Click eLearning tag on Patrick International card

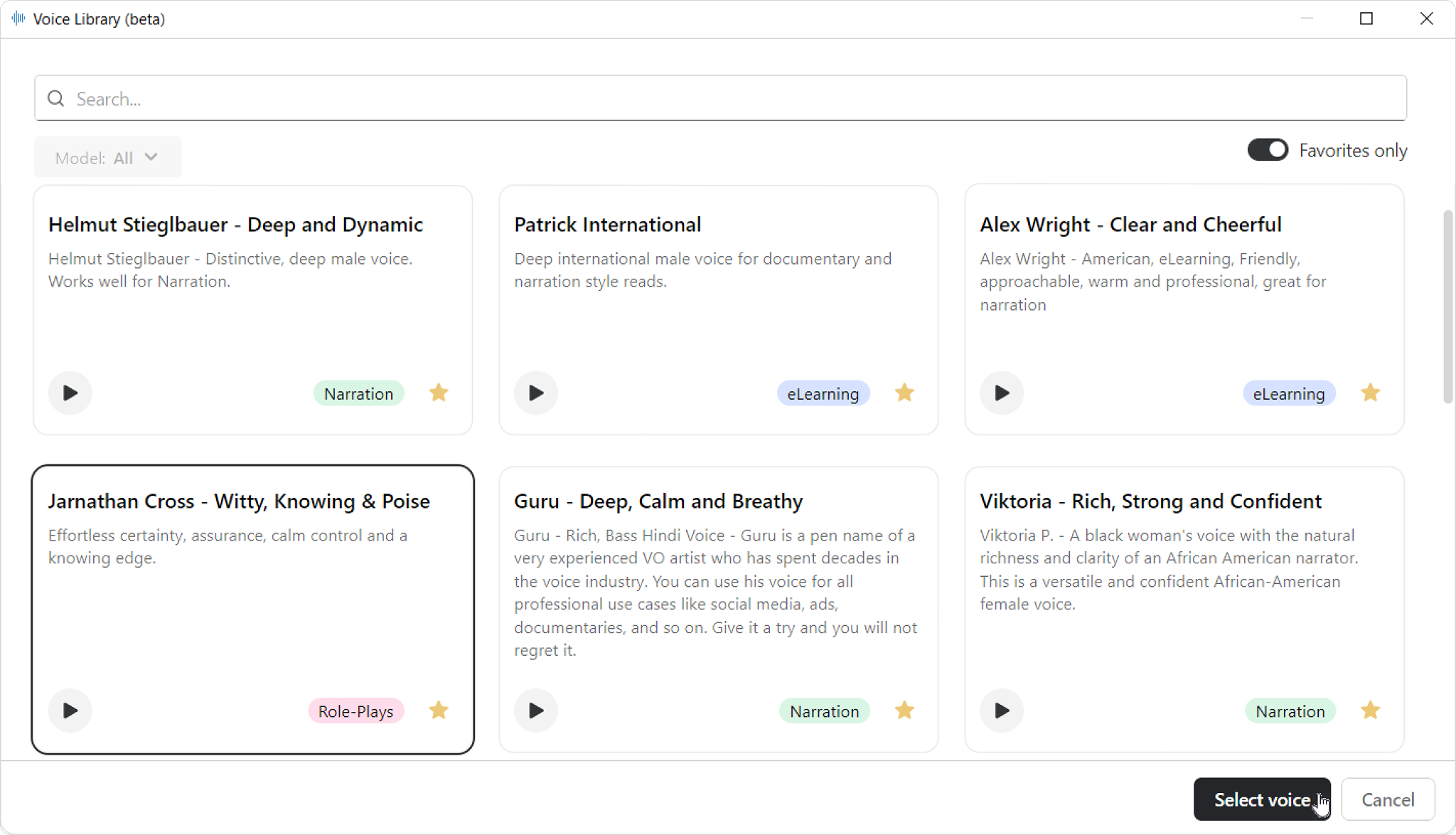(x=823, y=393)
